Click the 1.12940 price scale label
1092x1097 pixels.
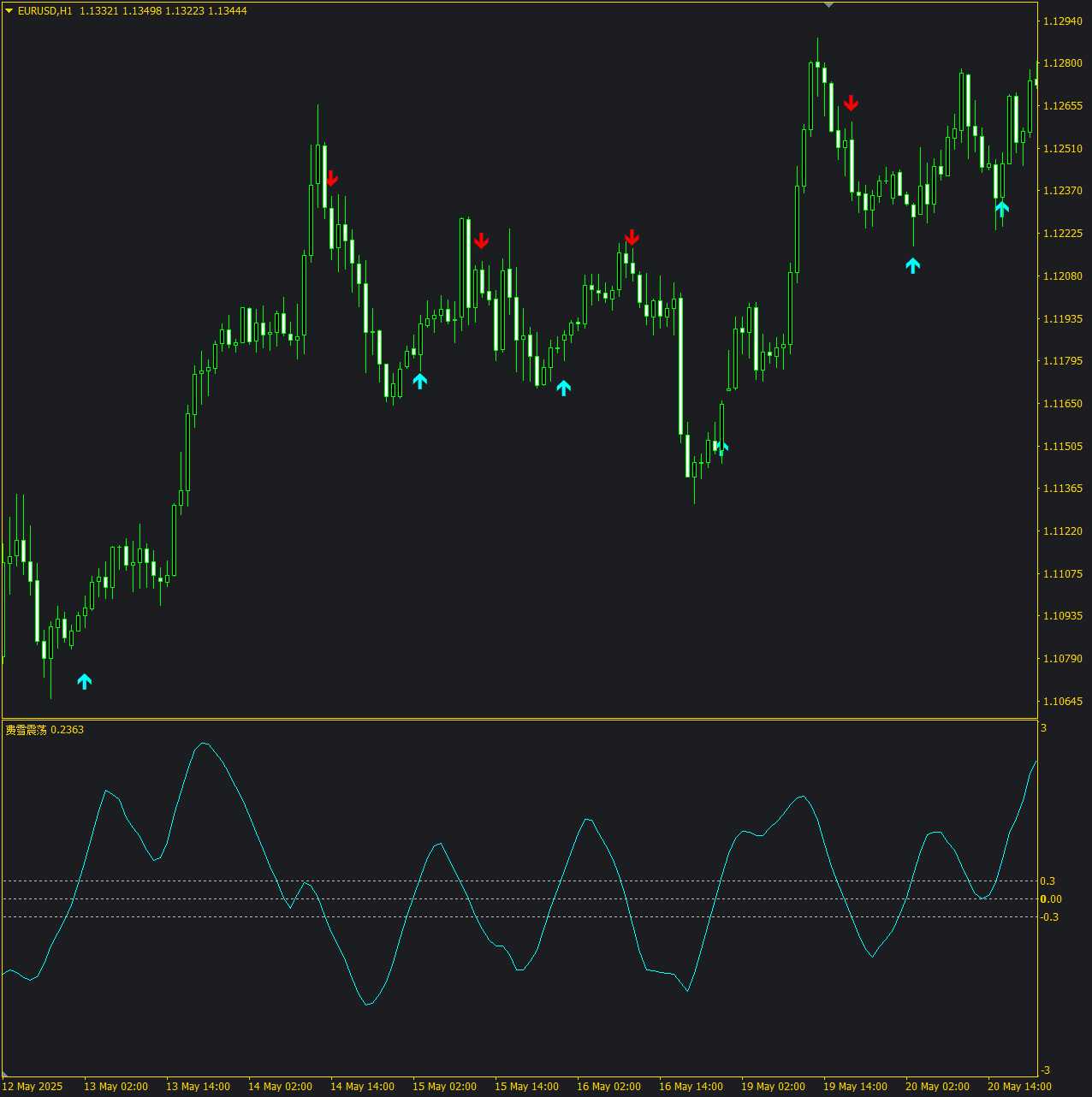pos(1061,21)
